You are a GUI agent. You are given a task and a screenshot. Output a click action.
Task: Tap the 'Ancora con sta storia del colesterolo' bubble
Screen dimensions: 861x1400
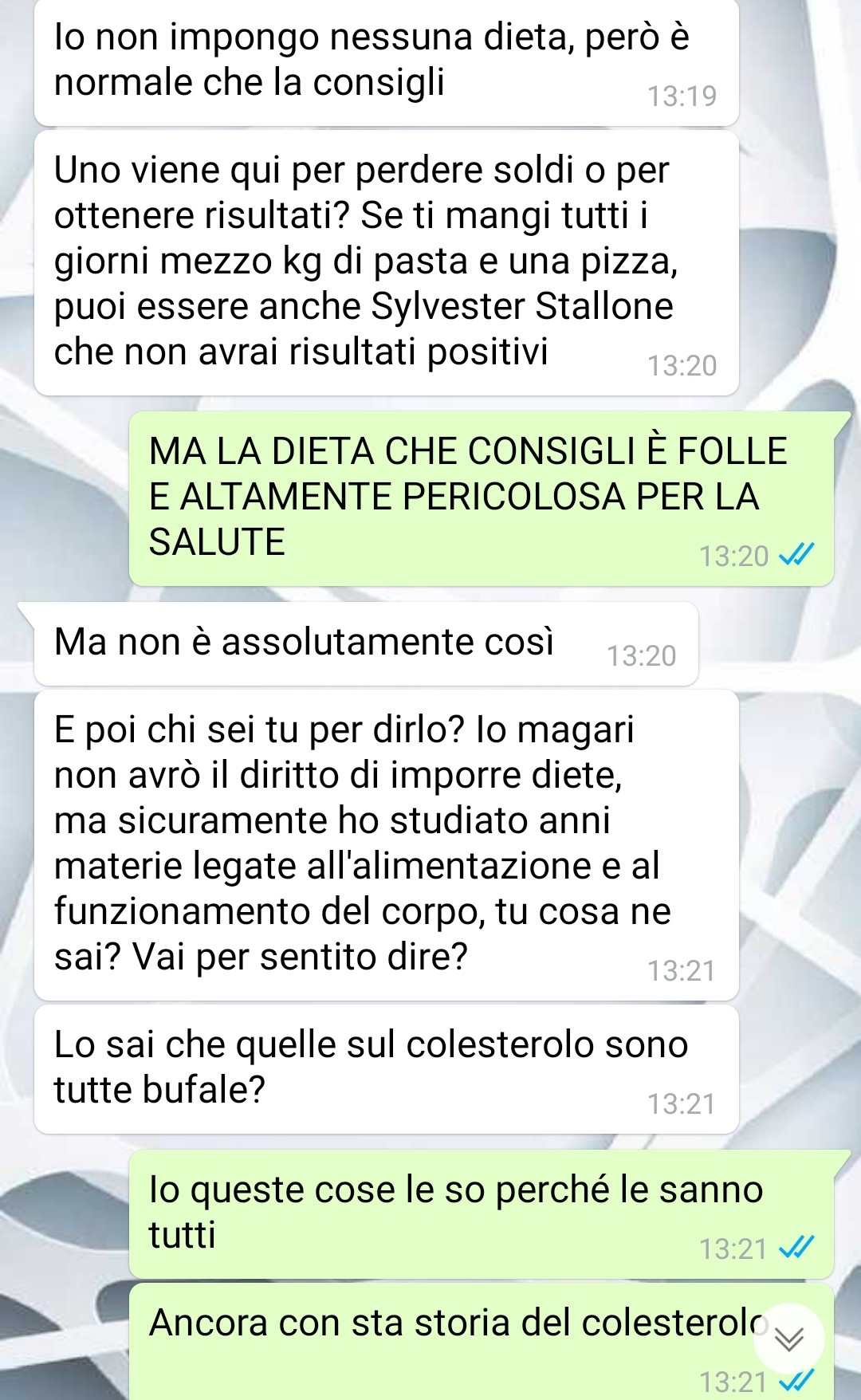[482, 1341]
